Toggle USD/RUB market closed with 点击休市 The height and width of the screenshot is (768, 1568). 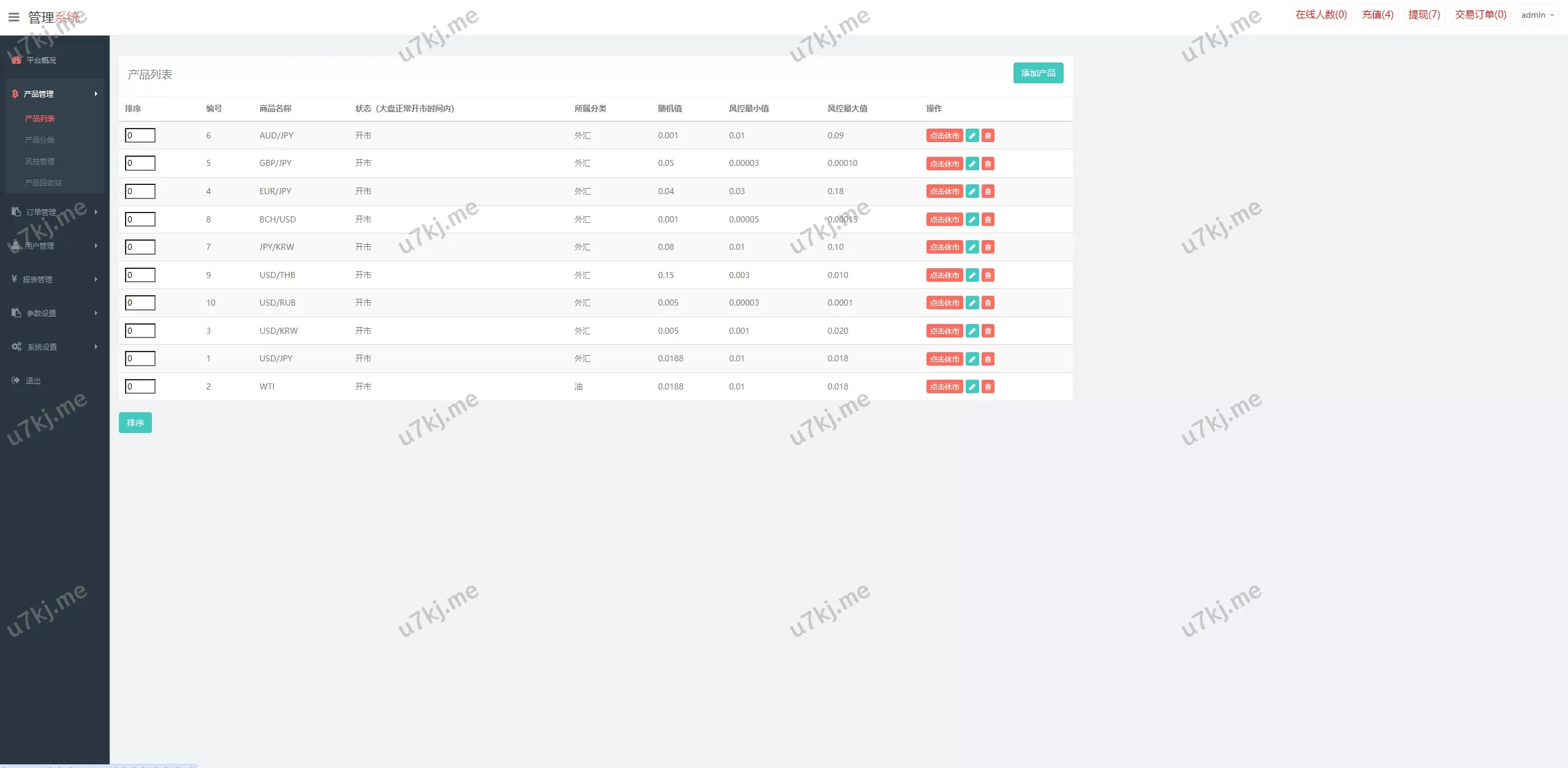pos(944,303)
